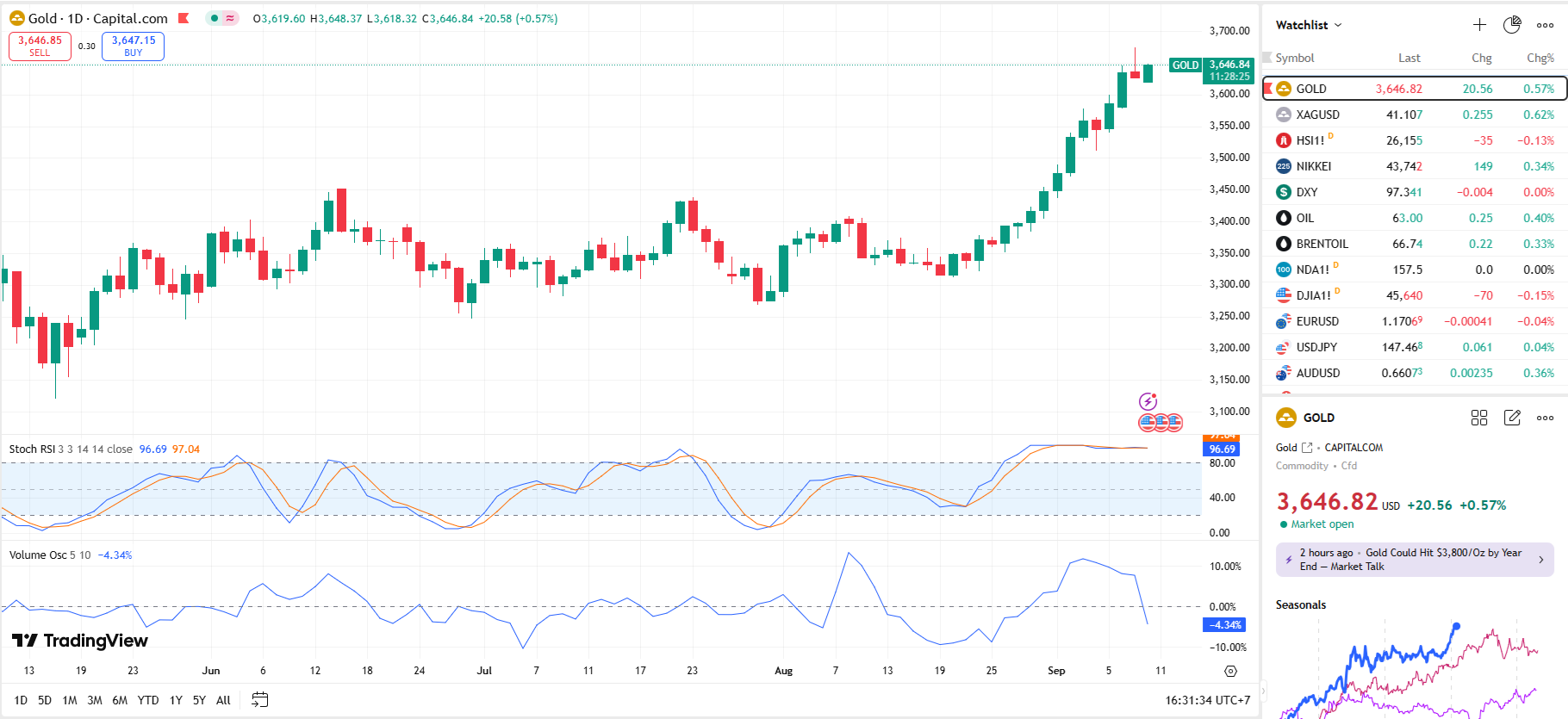Open the watchlist three-dot settings menu

(1546, 25)
